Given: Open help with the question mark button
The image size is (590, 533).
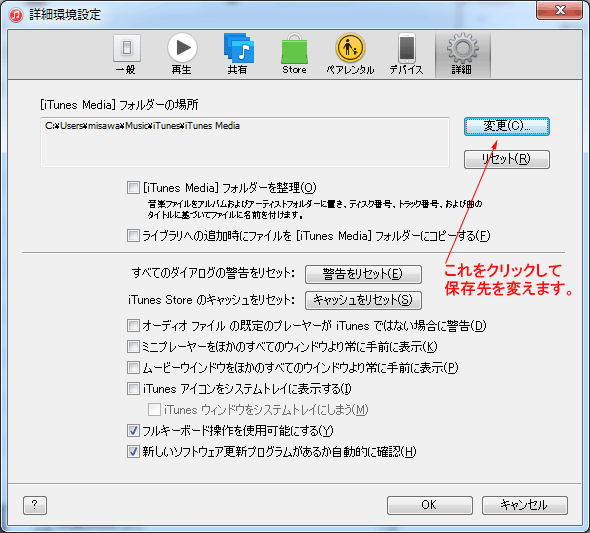Looking at the screenshot, I should (35, 505).
